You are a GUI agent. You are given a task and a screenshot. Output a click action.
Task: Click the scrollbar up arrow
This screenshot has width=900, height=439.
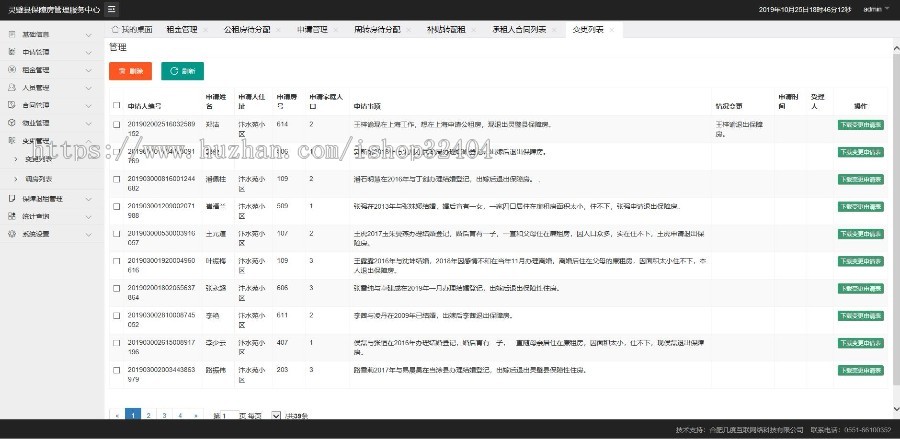tap(896, 49)
